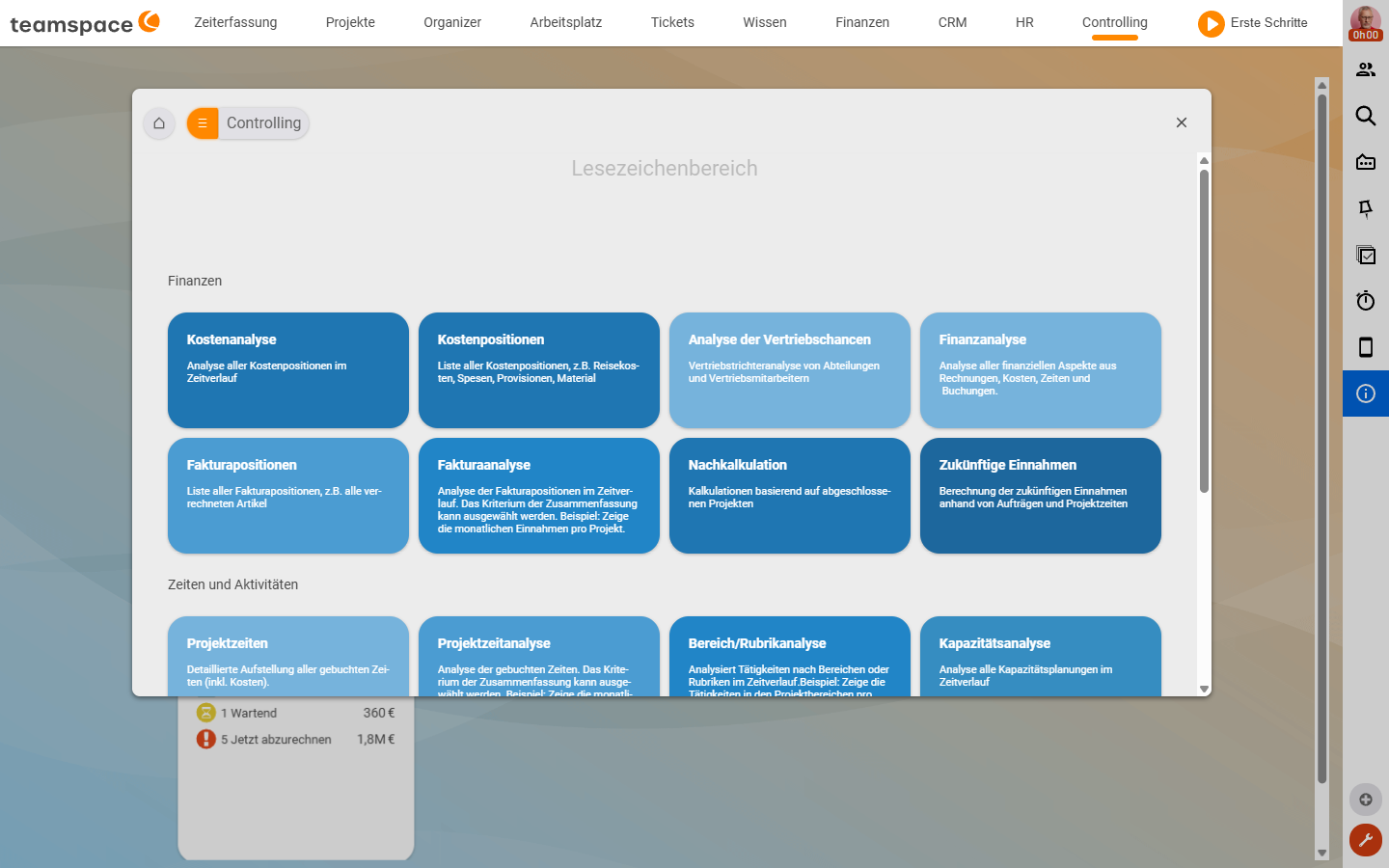The image size is (1389, 868).
Task: Open the Projektzeitanalyse card
Action: pyautogui.click(x=539, y=656)
